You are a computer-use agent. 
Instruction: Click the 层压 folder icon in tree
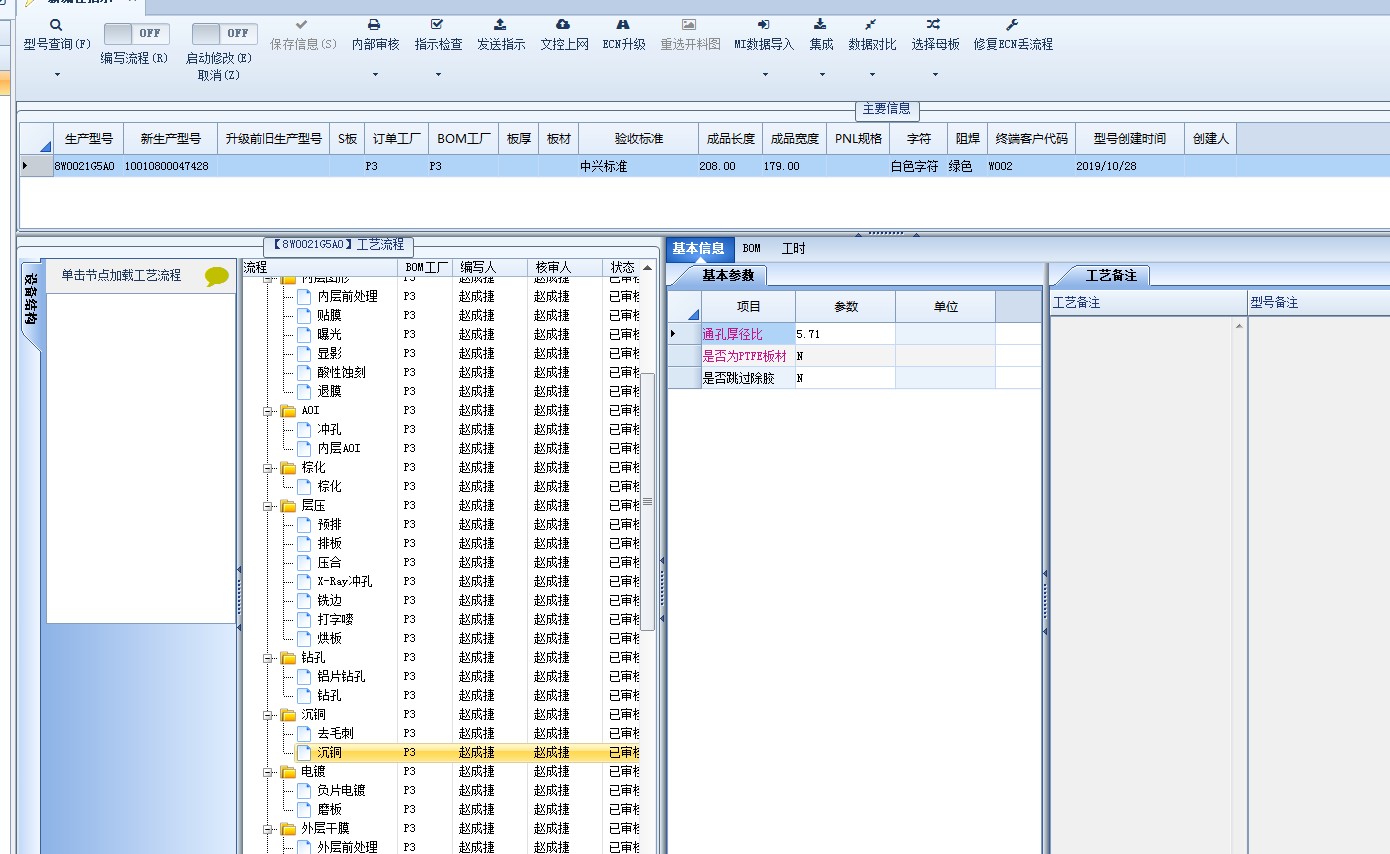[288, 506]
